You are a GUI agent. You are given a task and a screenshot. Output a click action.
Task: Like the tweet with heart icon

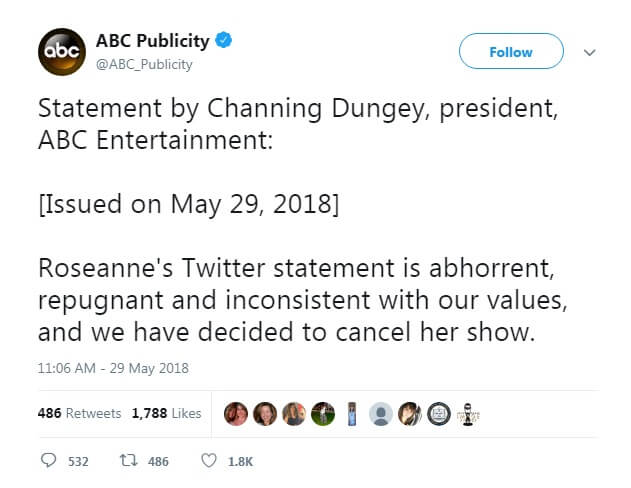(209, 461)
